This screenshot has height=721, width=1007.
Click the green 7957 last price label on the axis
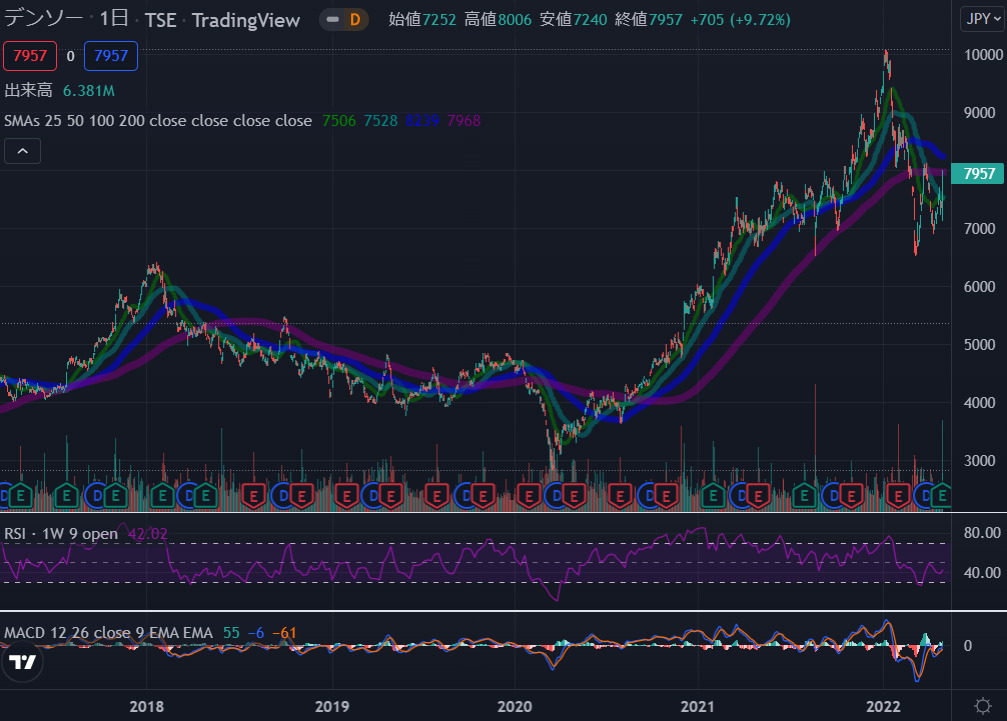pos(979,173)
